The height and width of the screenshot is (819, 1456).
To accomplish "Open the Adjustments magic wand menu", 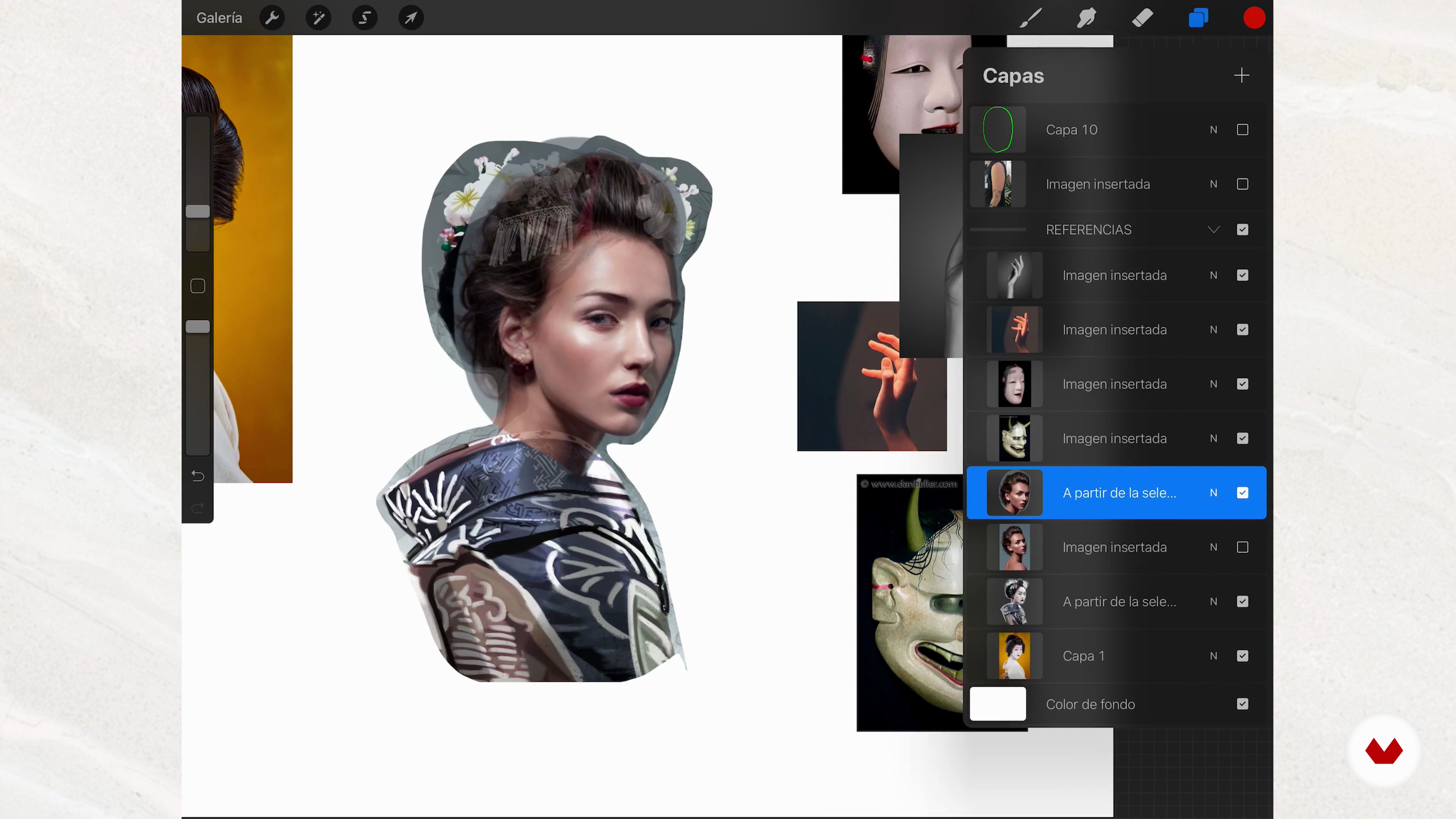I will click(318, 18).
